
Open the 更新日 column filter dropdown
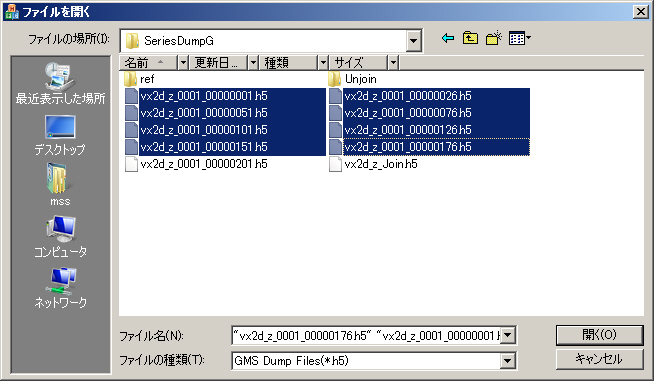253,63
